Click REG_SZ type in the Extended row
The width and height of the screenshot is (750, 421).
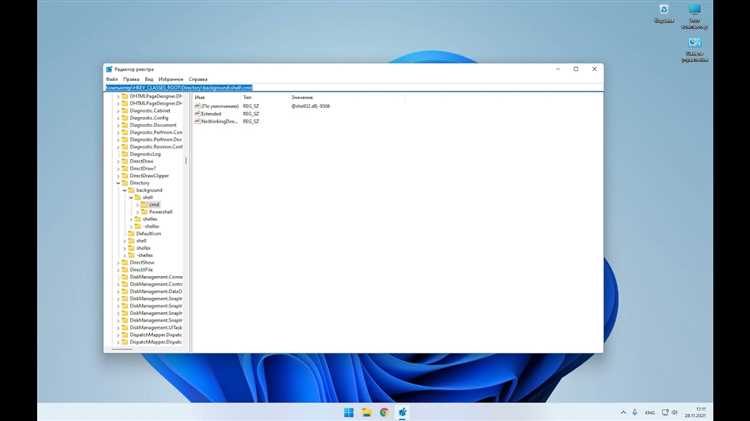coord(251,114)
